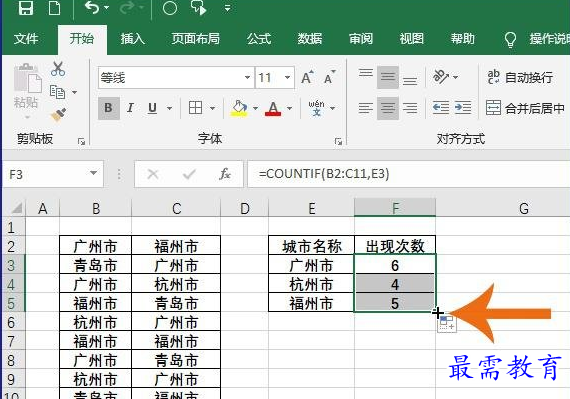Switch to the 开始 tab
570x399 pixels.
82,39
